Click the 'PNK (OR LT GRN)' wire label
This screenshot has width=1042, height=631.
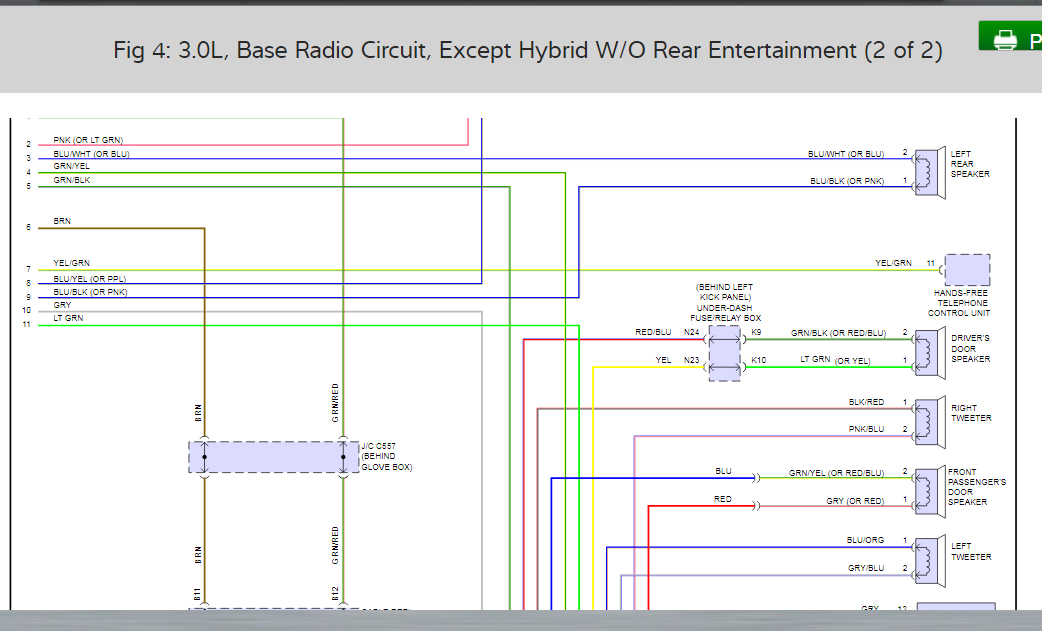(x=88, y=140)
